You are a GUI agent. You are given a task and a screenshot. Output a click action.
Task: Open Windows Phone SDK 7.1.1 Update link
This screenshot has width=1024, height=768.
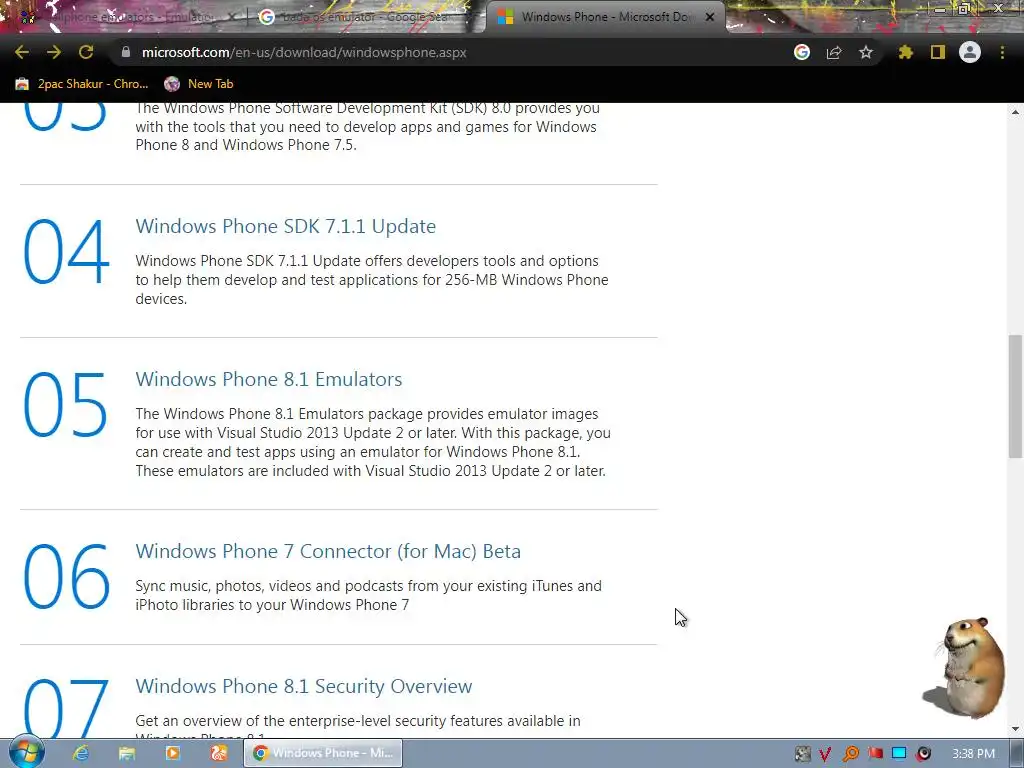coord(285,226)
